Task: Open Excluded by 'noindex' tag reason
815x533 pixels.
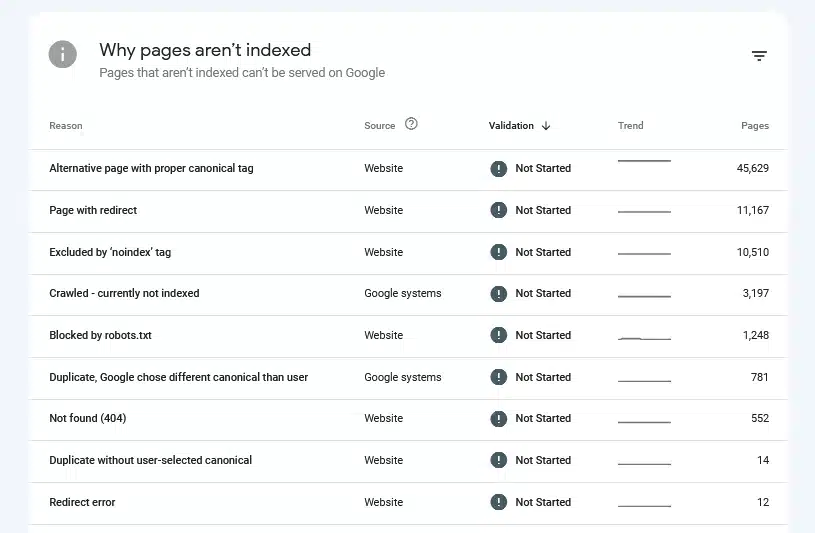Action: (x=110, y=252)
